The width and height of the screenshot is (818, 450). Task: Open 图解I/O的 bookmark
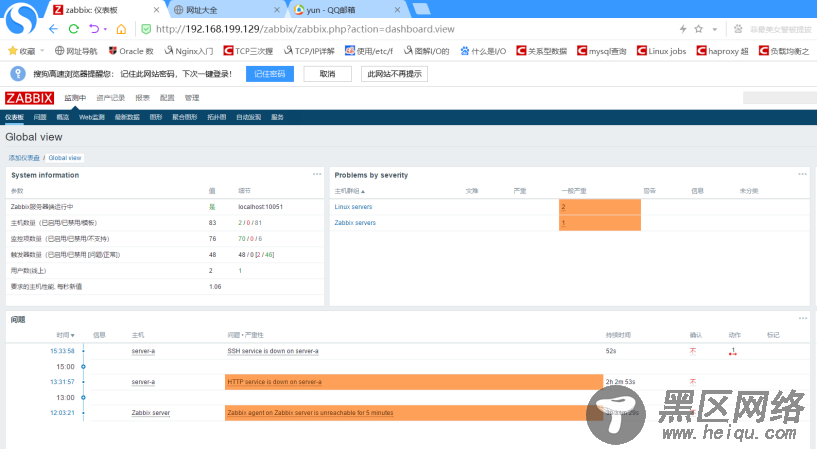click(427, 51)
